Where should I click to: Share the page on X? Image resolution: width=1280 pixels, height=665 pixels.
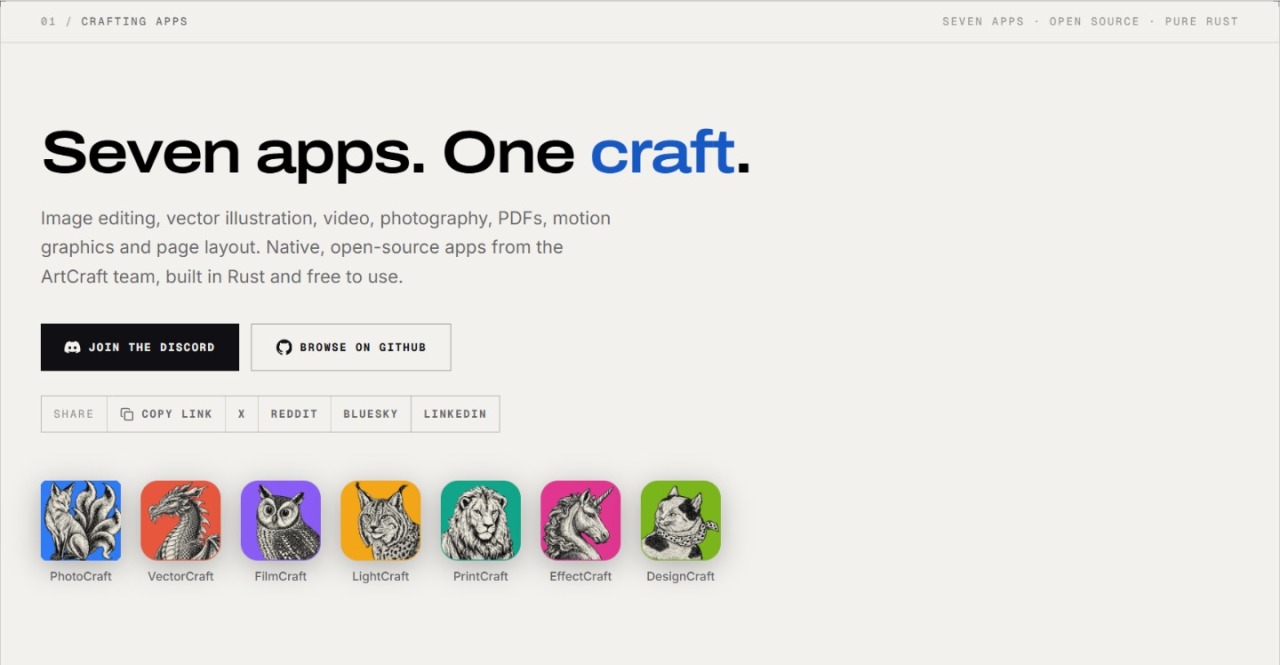click(241, 414)
